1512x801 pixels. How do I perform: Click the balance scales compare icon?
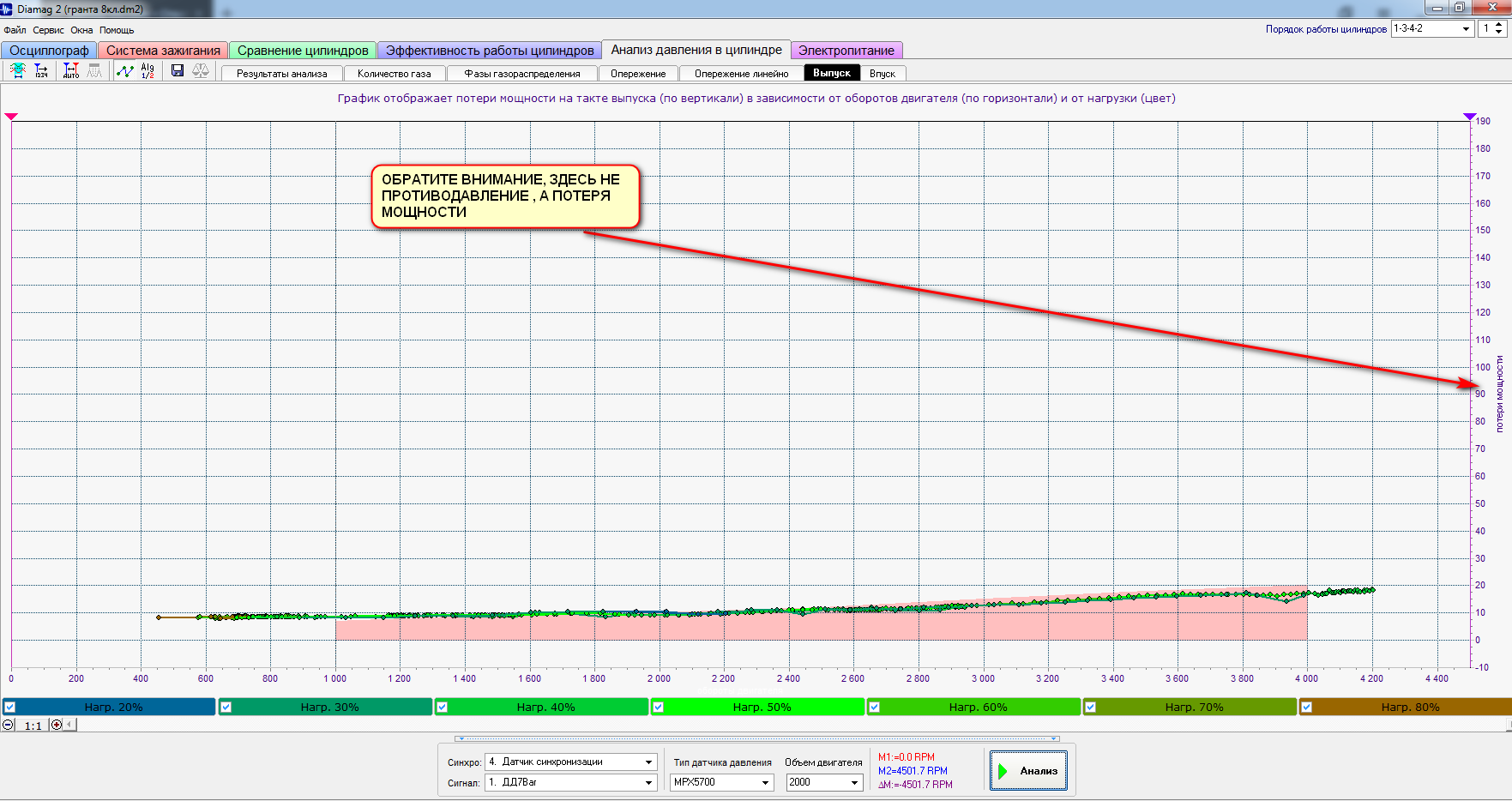201,71
